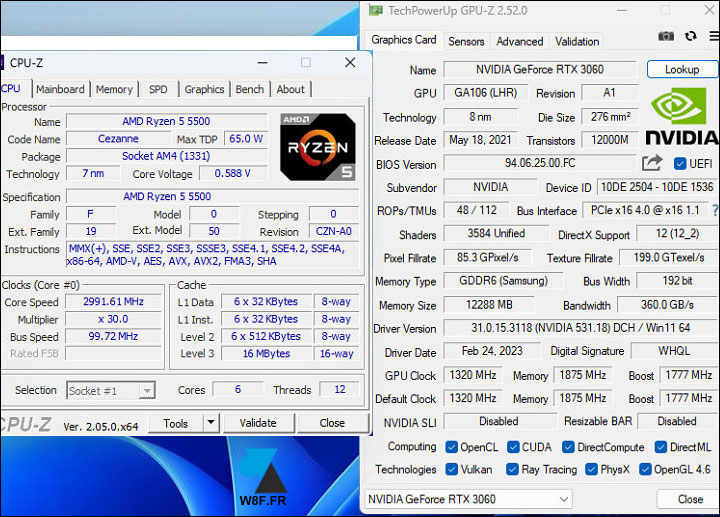Click Max TDP value 65.0 W
The height and width of the screenshot is (517, 720).
[x=246, y=139]
